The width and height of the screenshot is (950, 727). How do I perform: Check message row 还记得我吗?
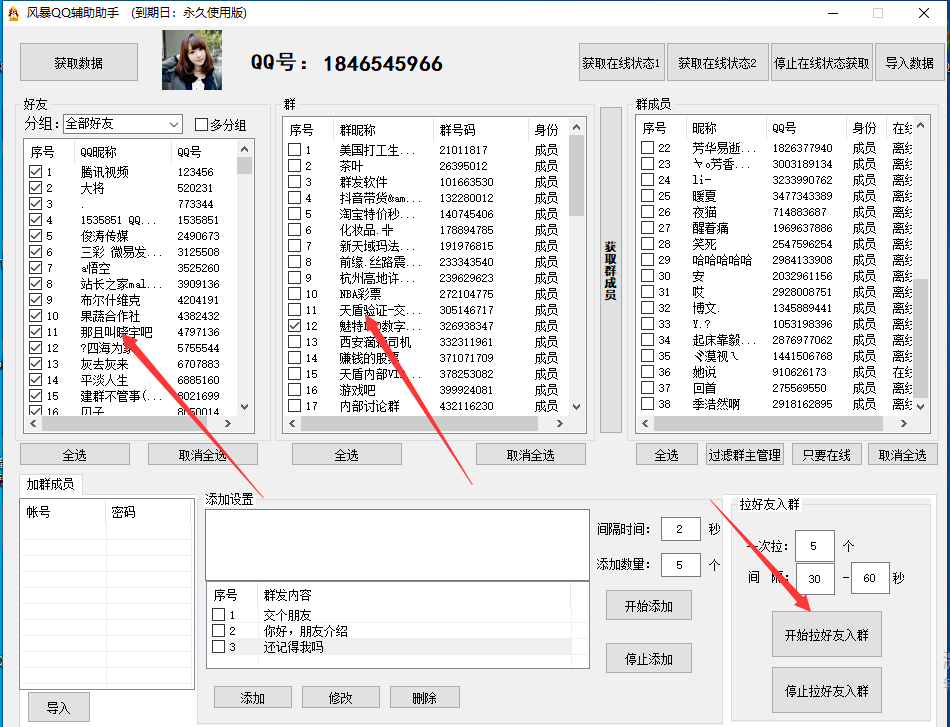click(219, 646)
